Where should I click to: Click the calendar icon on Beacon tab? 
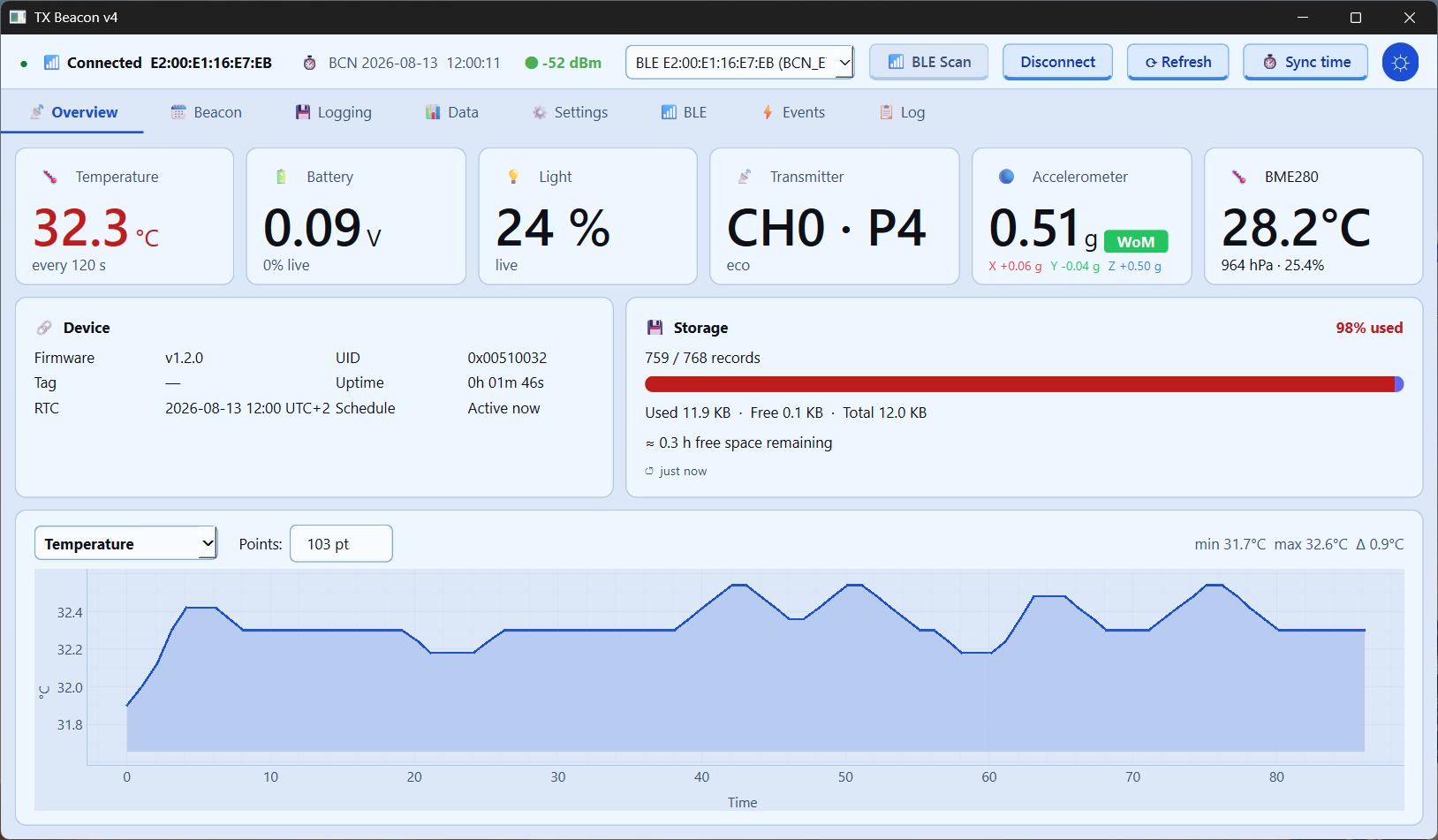[x=178, y=112]
